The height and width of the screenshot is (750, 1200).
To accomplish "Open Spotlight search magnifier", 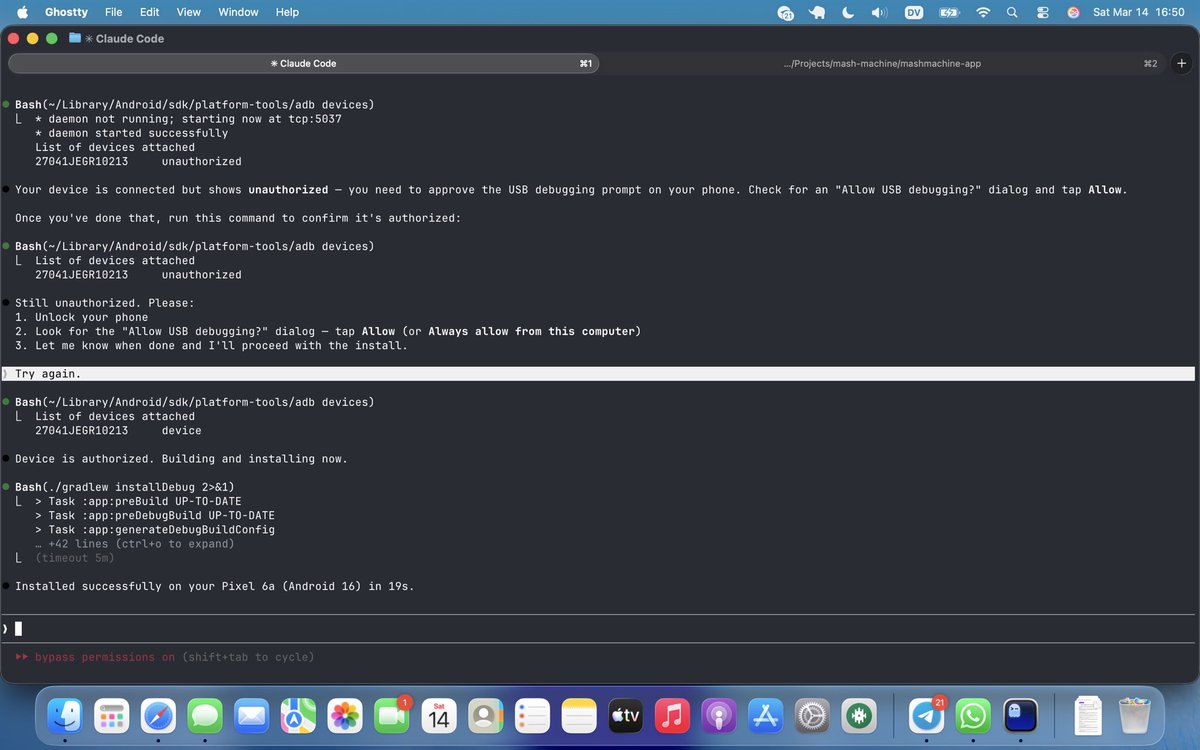I will click(x=1012, y=12).
